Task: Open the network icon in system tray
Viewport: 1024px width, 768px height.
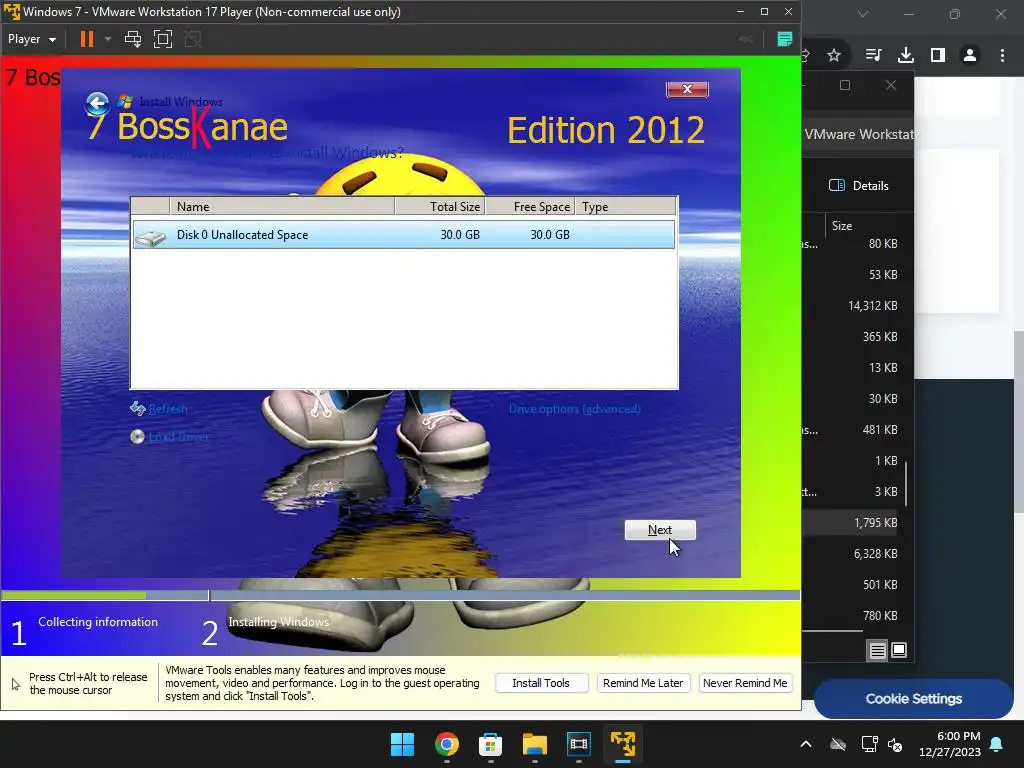Action: point(869,744)
